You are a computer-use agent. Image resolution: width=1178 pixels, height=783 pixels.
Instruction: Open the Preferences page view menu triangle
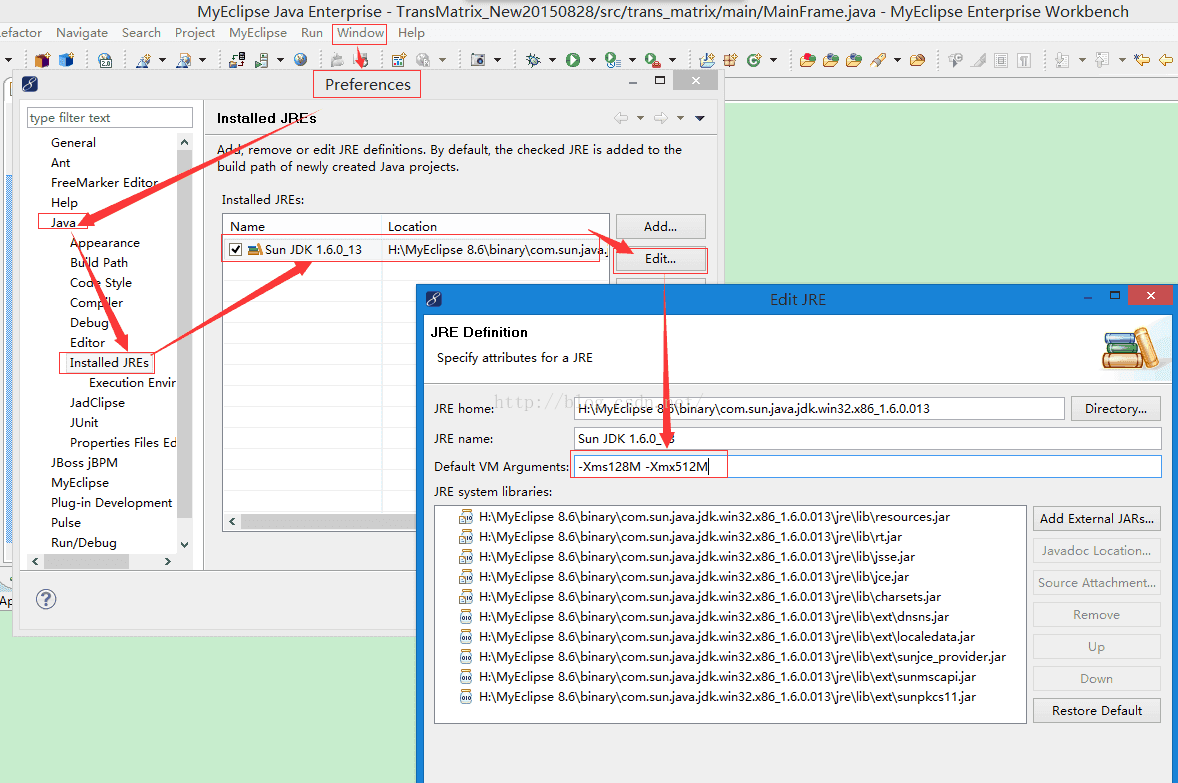[699, 118]
